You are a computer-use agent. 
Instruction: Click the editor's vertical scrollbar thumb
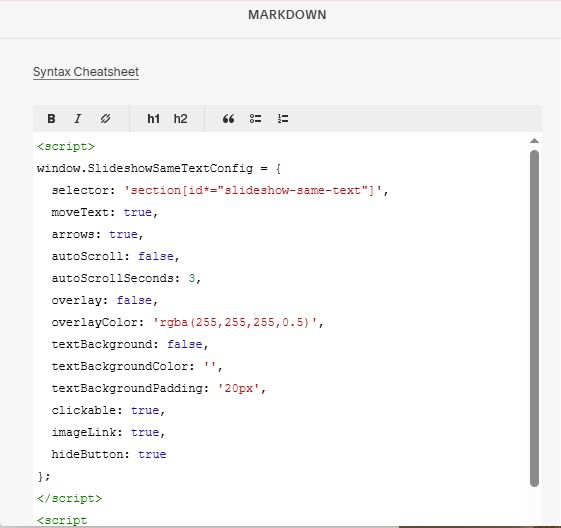(x=535, y=318)
